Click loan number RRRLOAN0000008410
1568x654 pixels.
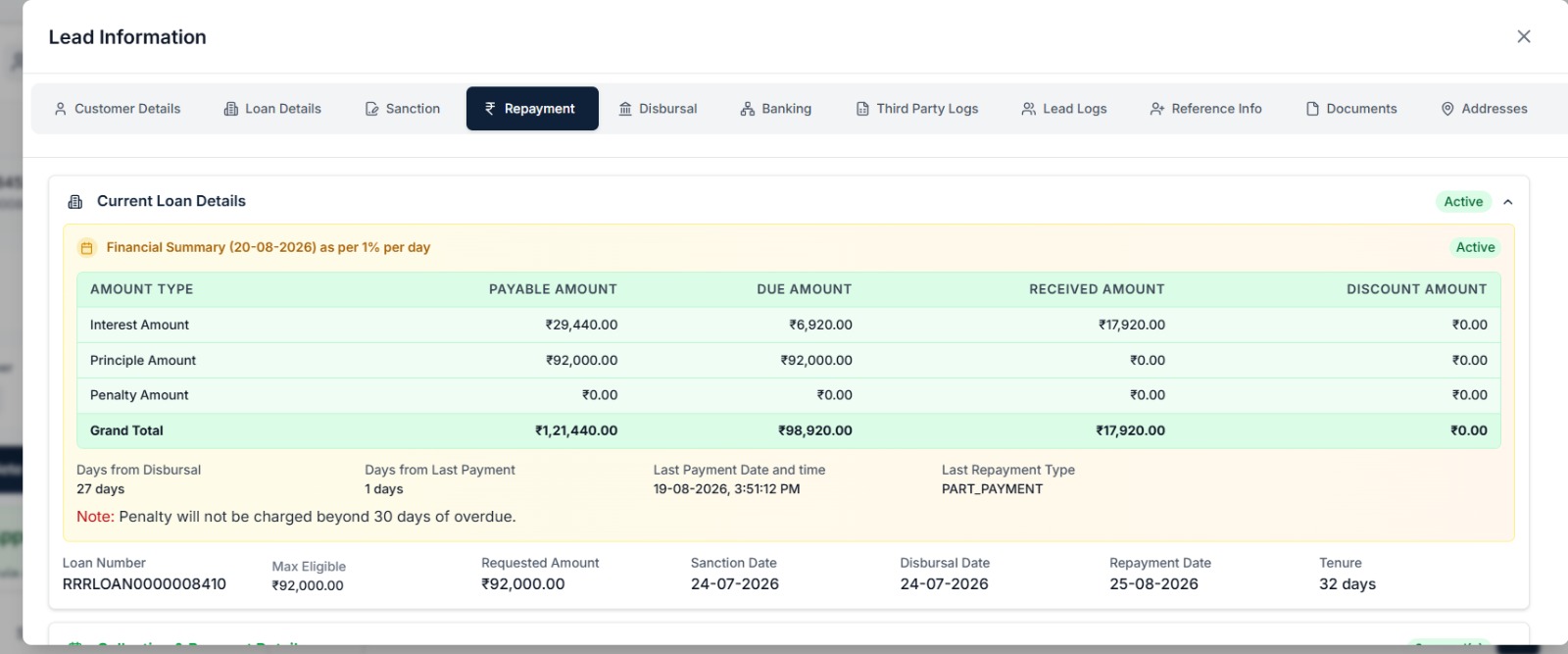144,584
